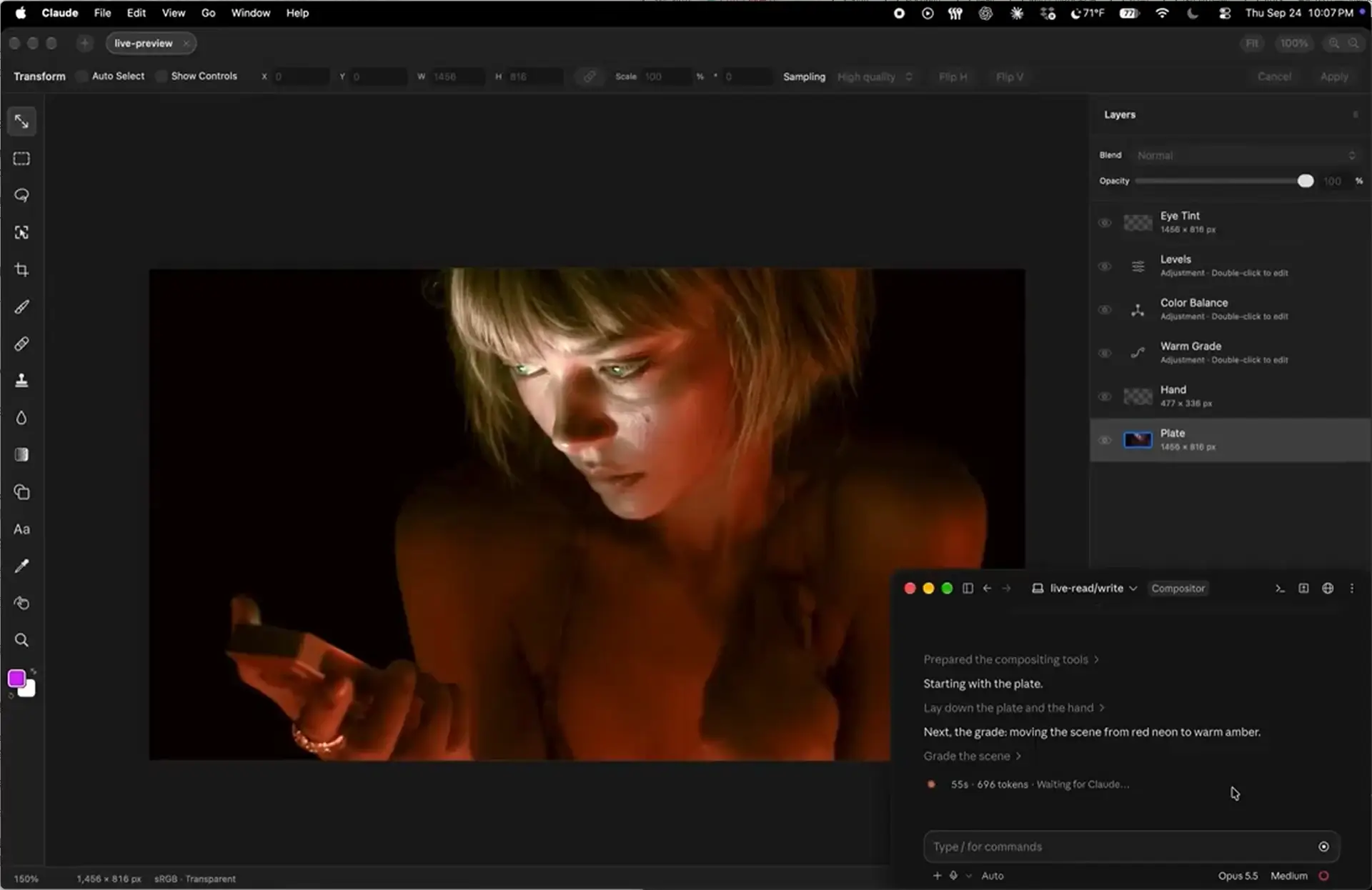Screen dimensions: 1372x890
Task: Click the Compositor badge in chat window
Action: tap(1178, 589)
